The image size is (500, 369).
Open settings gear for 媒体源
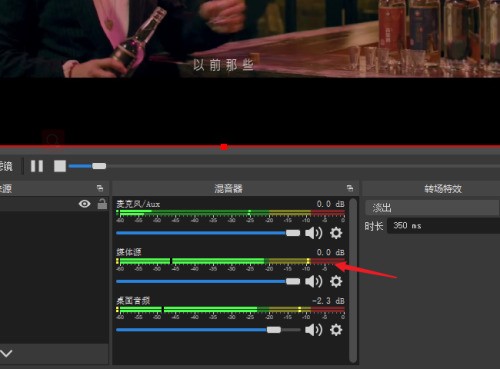click(x=336, y=281)
